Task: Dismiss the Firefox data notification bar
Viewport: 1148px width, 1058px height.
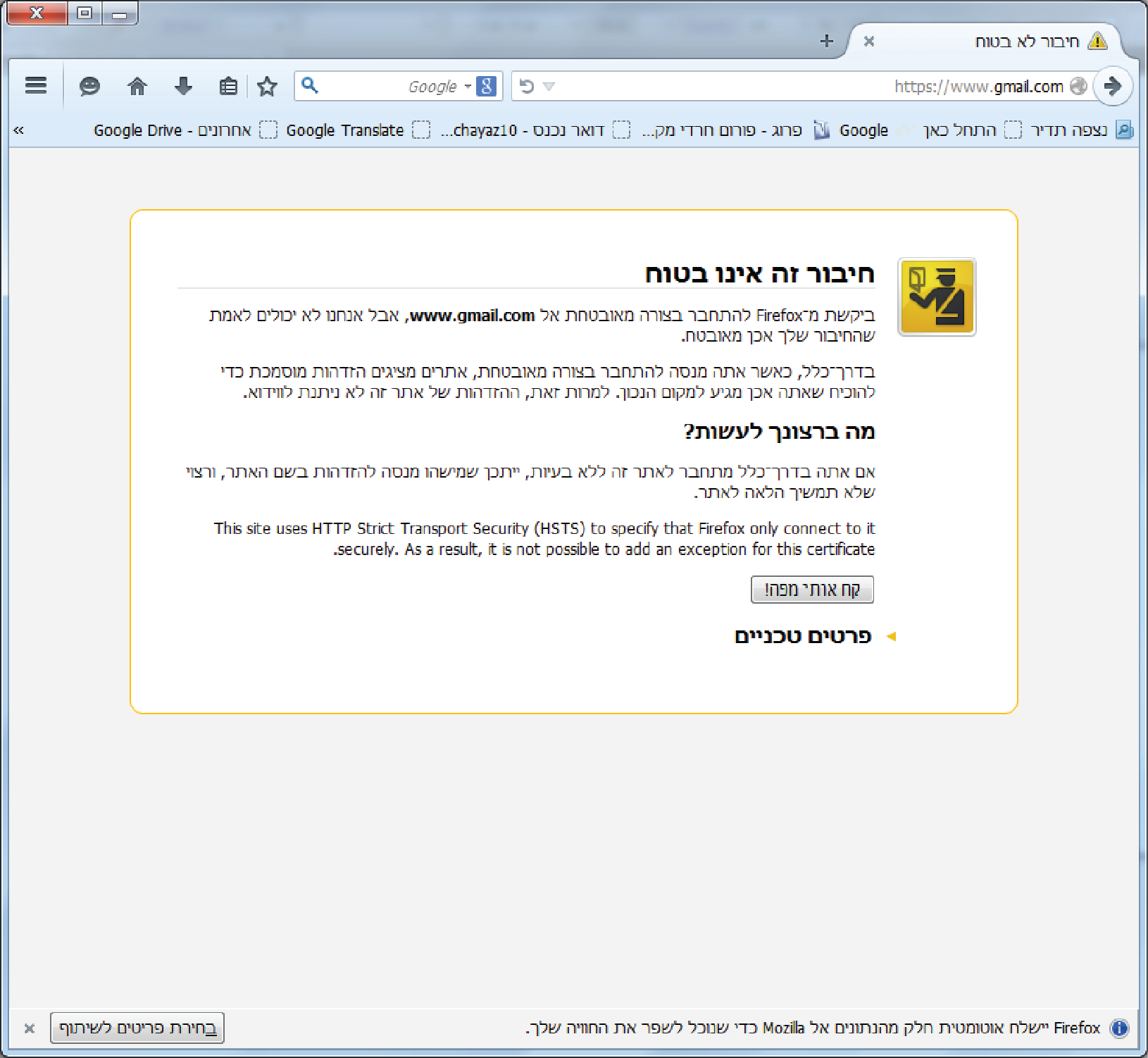Action: coord(29,1028)
